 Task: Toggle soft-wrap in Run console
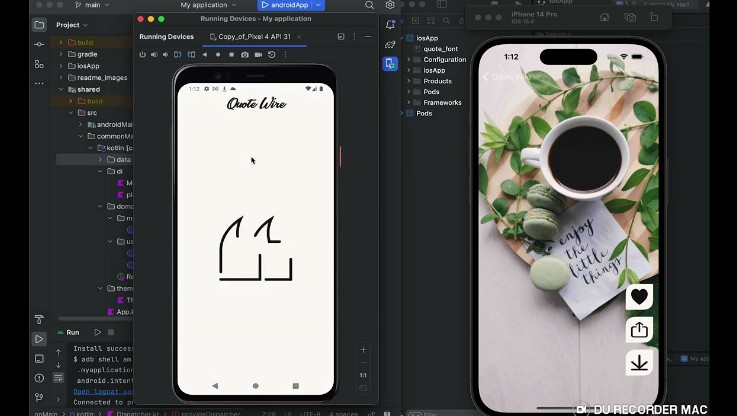click(58, 377)
